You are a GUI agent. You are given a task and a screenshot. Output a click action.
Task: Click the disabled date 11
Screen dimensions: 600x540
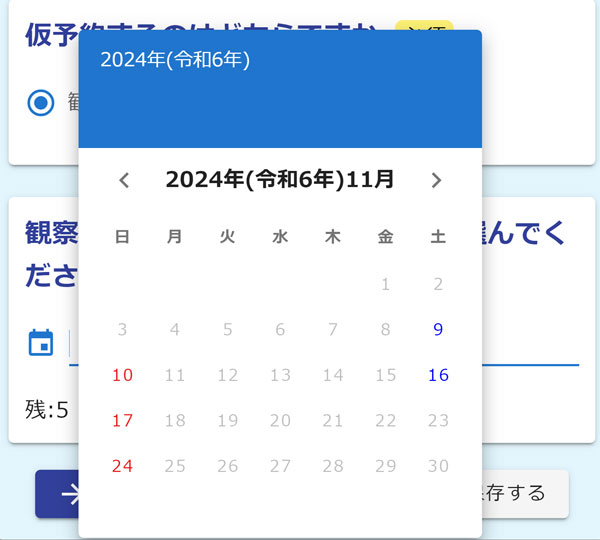coord(175,375)
